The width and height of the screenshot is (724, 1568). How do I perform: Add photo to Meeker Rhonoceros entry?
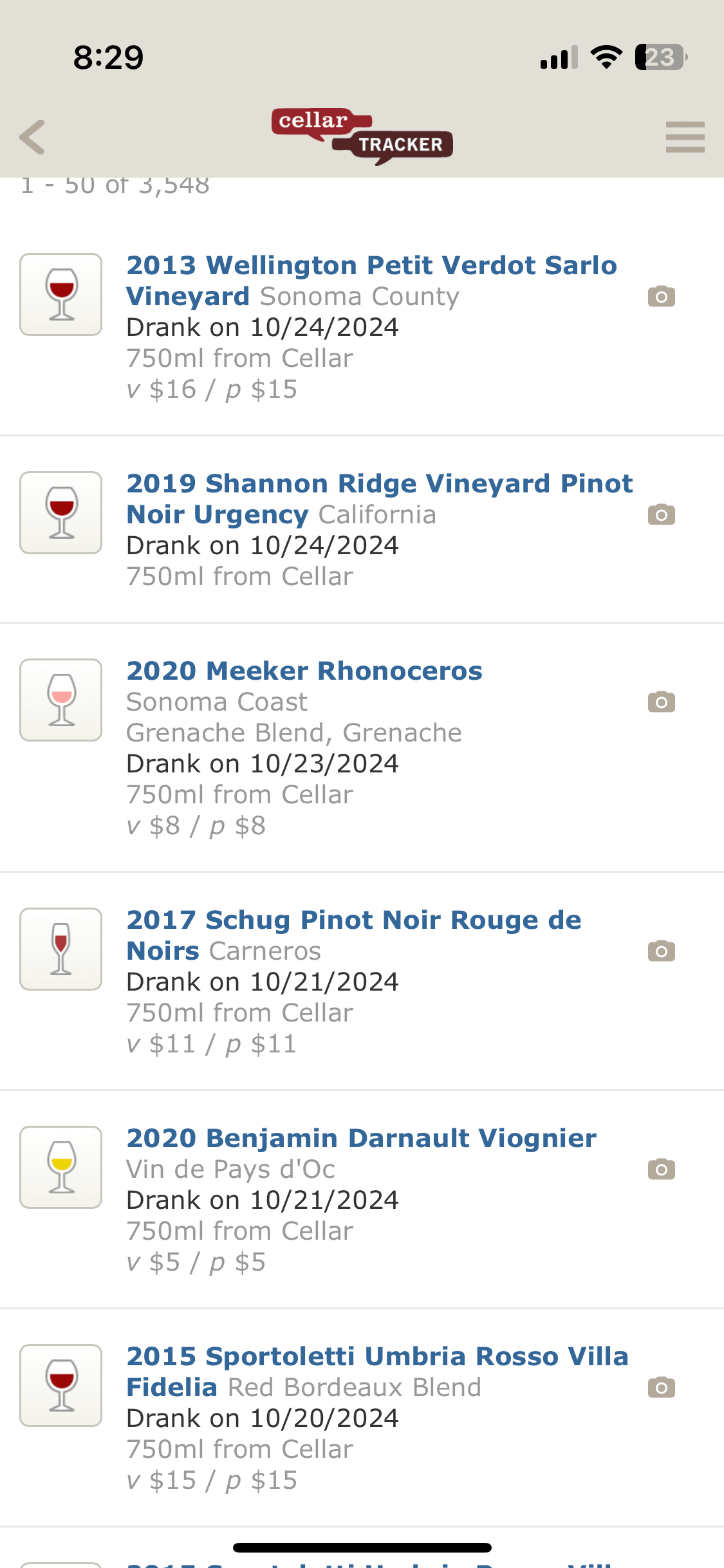point(661,702)
